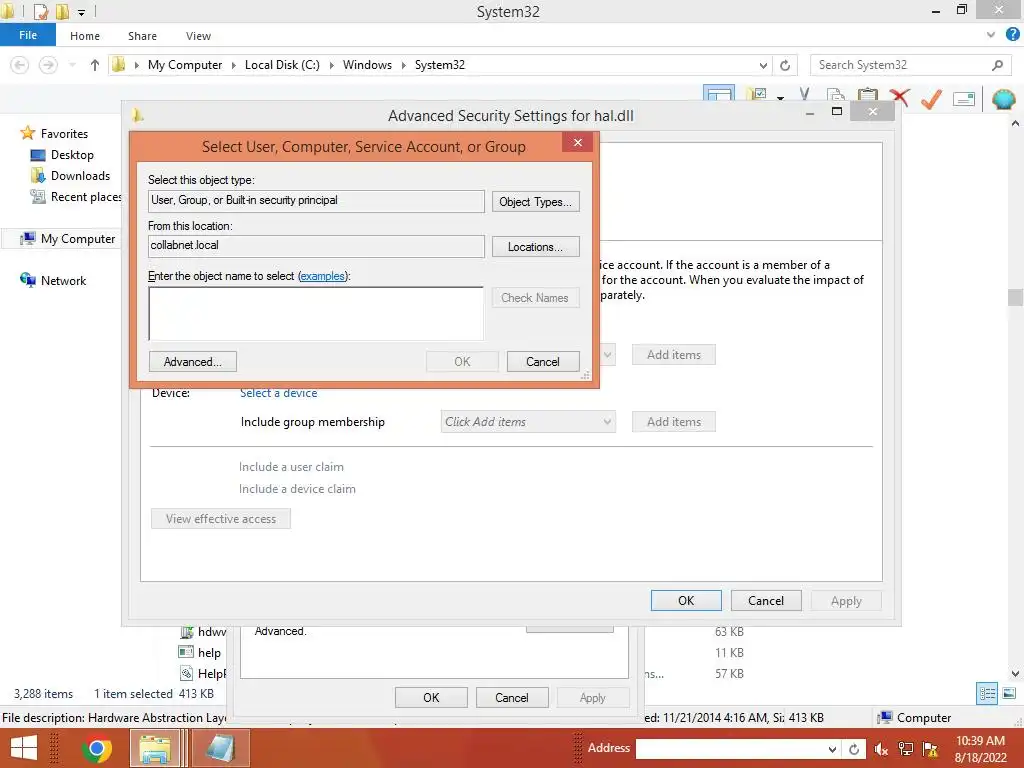Switch to large icons view layout
Screen dimensions: 1024x768
click(x=1009, y=694)
